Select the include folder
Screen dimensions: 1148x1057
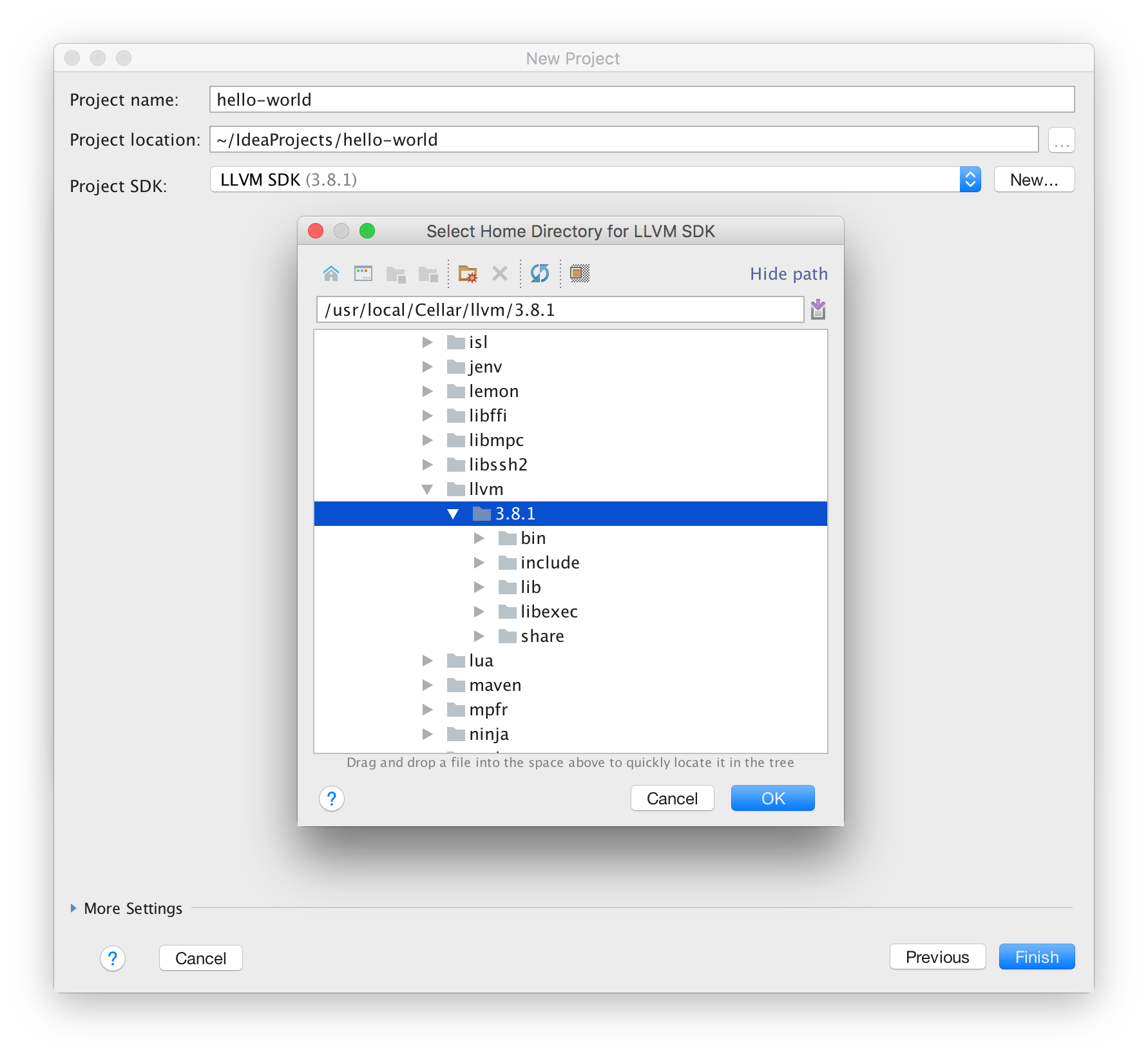pyautogui.click(x=550, y=563)
